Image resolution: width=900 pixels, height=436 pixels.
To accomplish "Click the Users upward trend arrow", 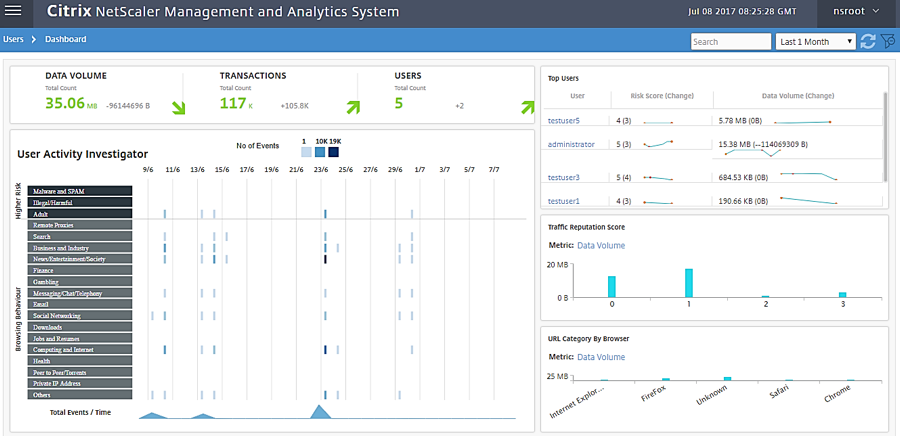I will pyautogui.click(x=523, y=108).
